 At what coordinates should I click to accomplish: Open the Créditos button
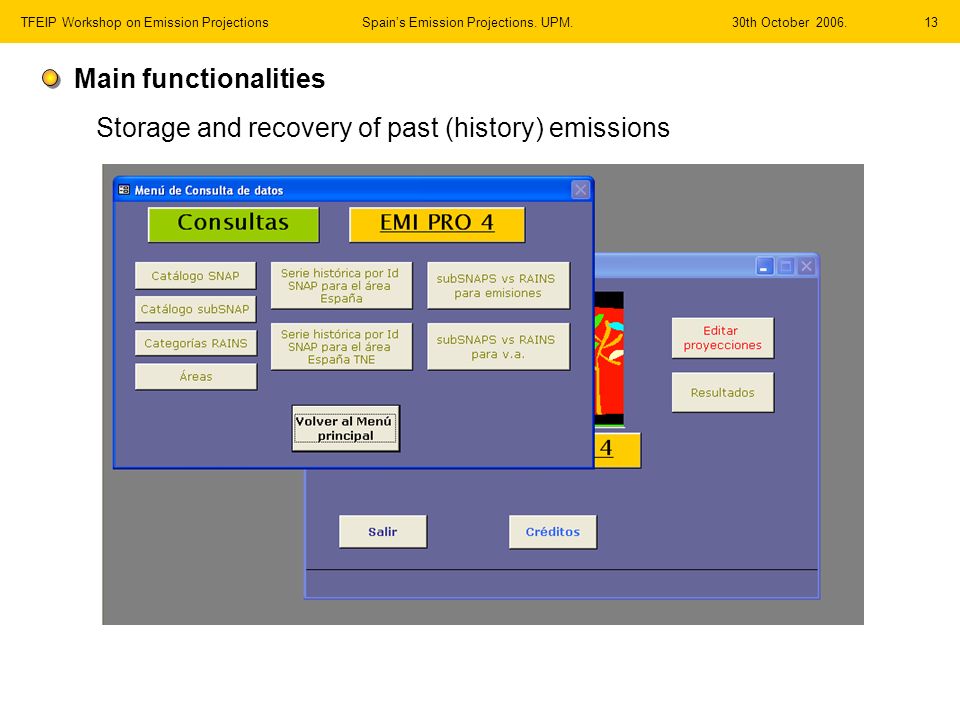point(552,531)
